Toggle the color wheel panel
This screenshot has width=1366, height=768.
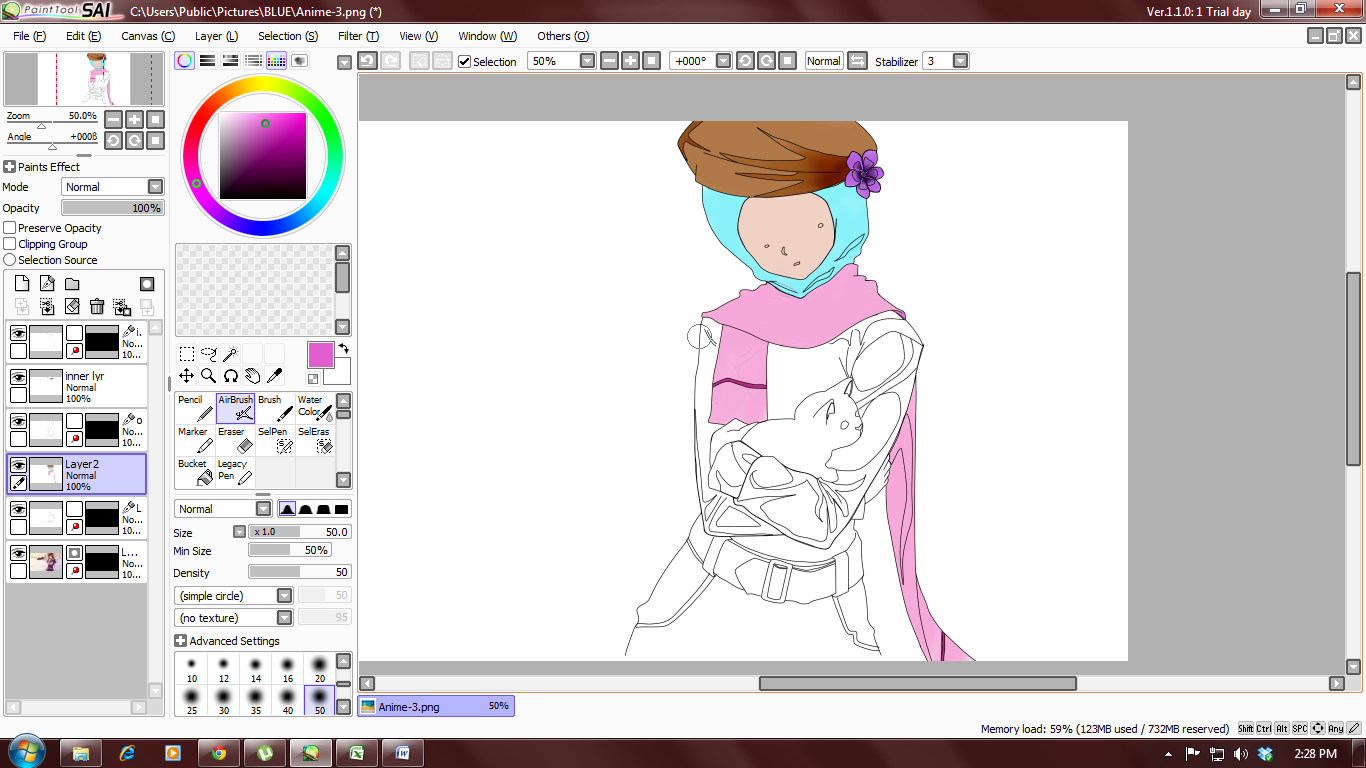pos(185,61)
